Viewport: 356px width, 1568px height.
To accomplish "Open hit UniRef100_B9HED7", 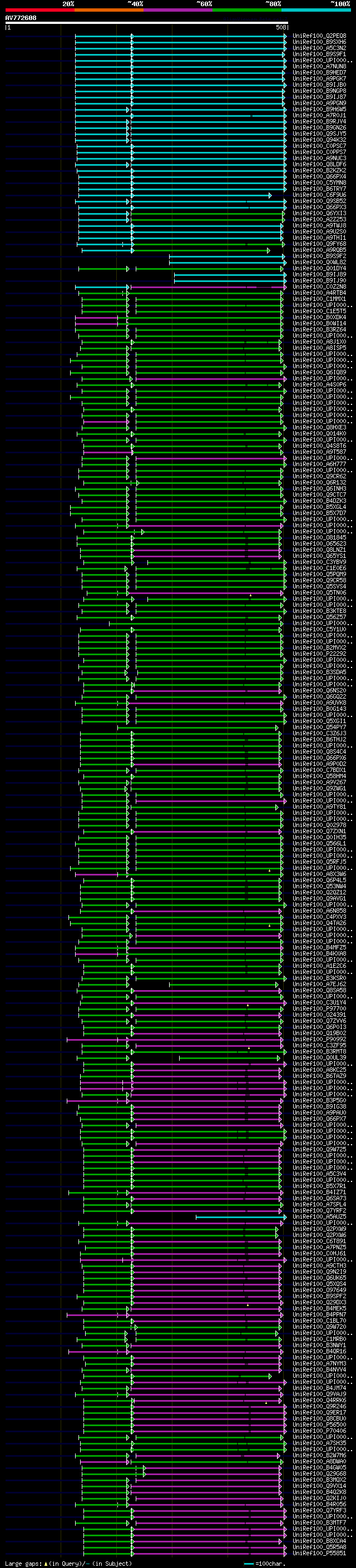I will (x=319, y=72).
